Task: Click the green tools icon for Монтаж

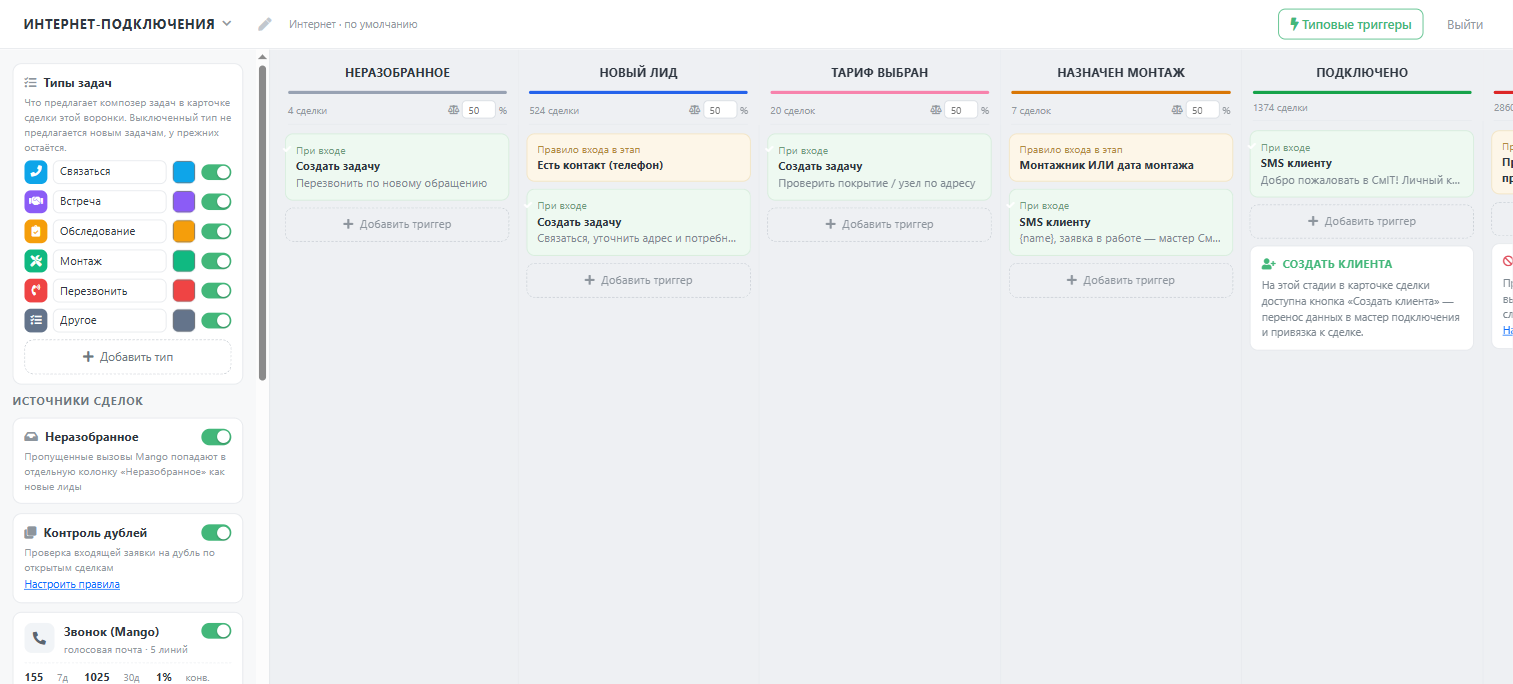Action: coord(36,261)
